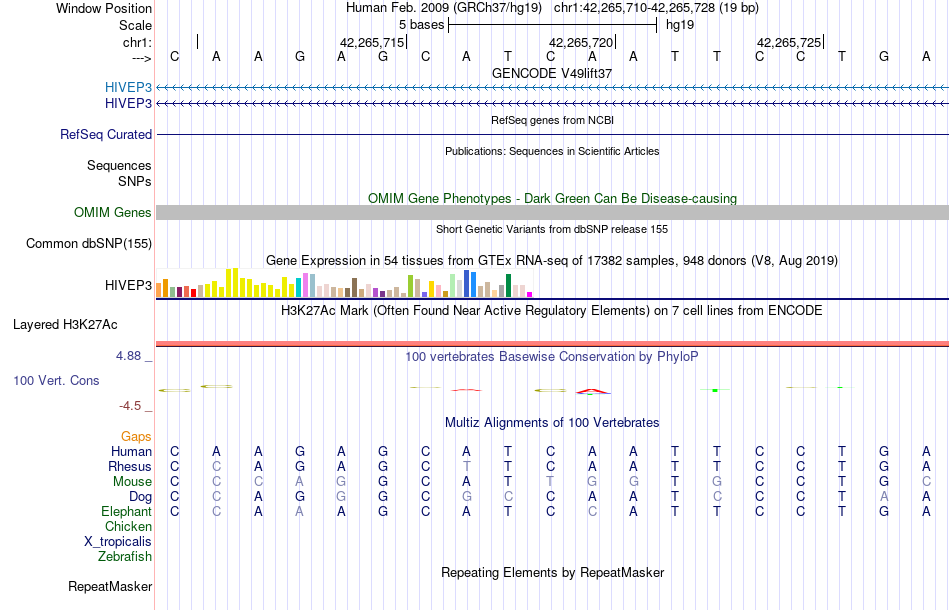Click the orange "Gaps" row label
The height and width of the screenshot is (610, 950).
point(136,437)
